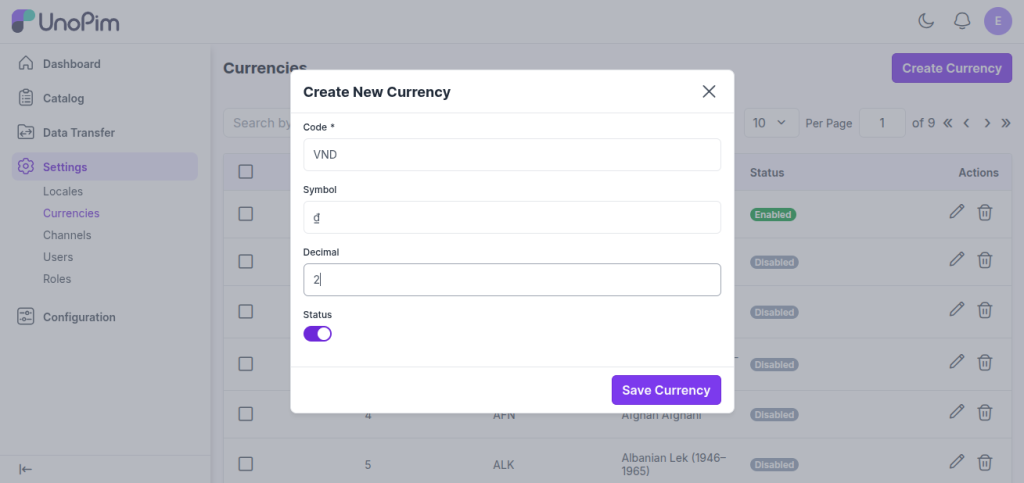1024x483 pixels.
Task: Click edit pencil for the Enabled currency row
Action: [x=957, y=212]
